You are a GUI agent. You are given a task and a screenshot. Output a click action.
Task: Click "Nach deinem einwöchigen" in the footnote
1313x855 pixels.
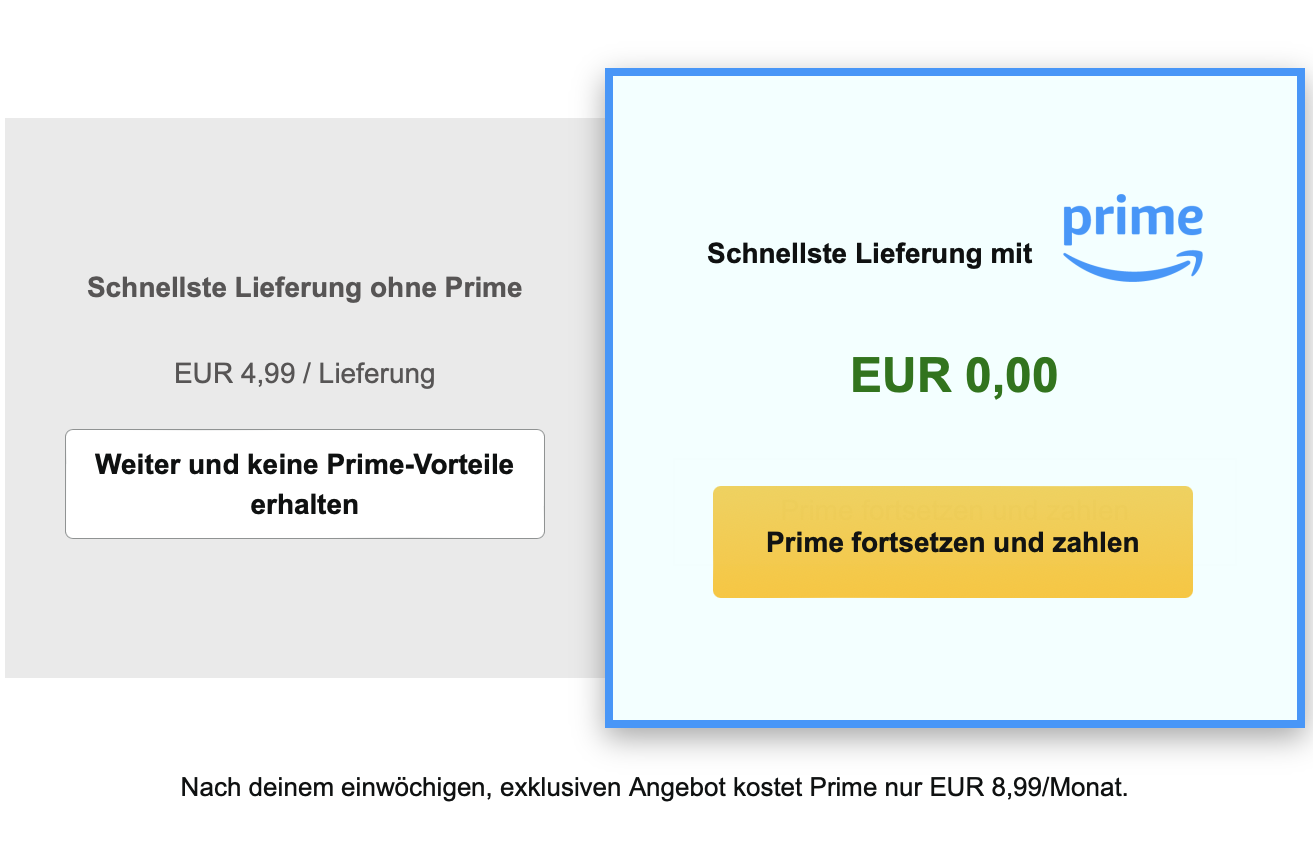tap(333, 788)
